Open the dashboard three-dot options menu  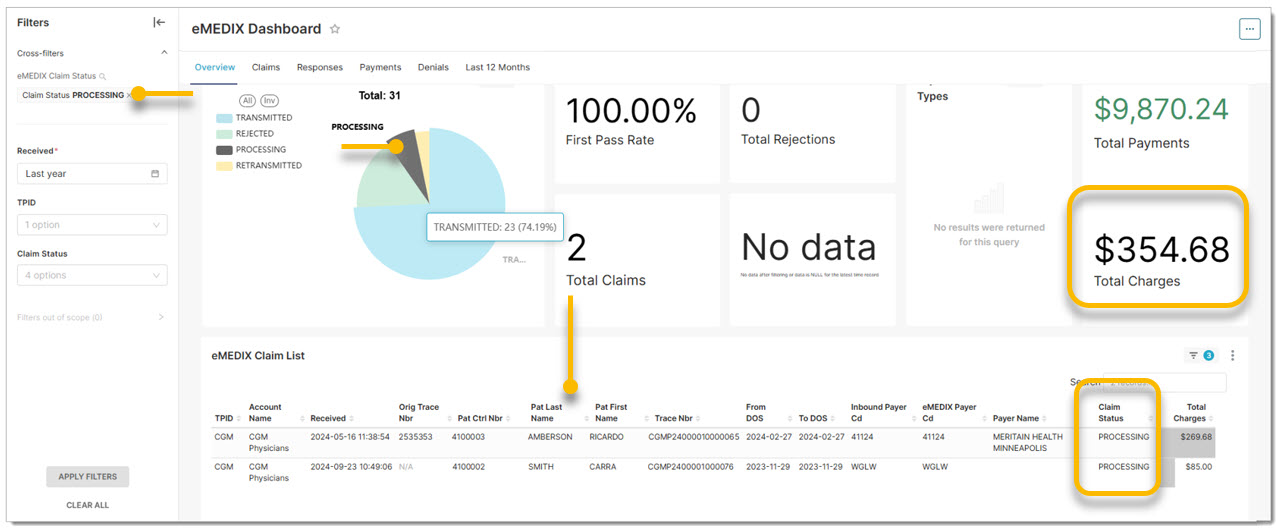[1249, 29]
